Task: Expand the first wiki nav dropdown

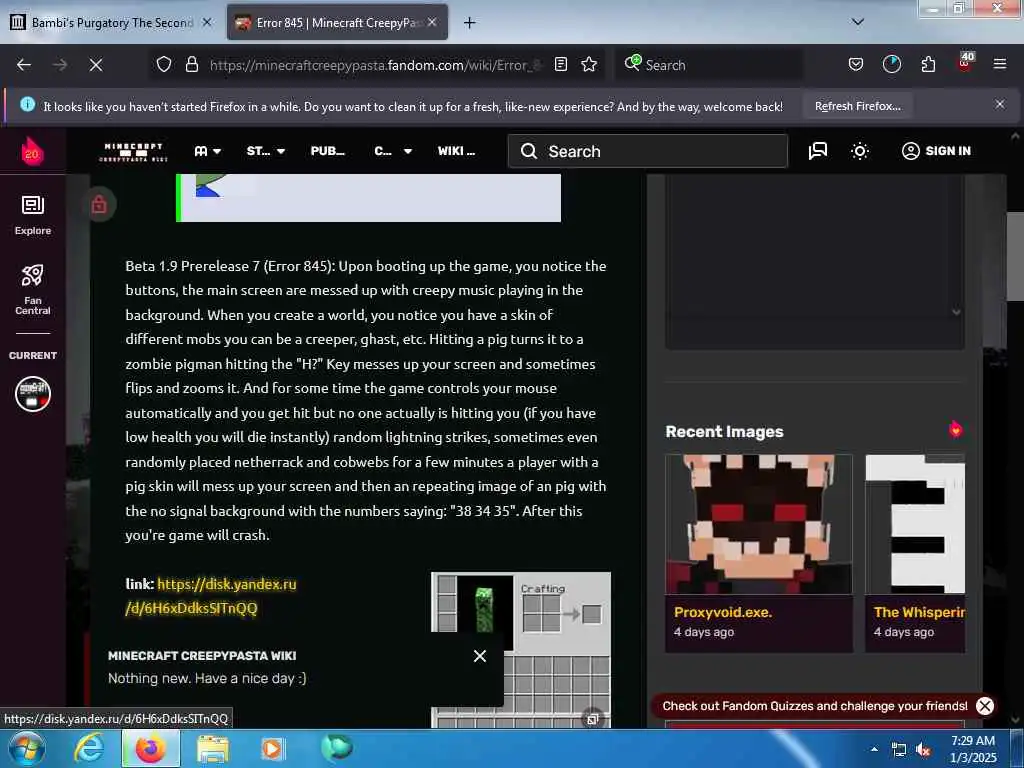Action: [x=208, y=151]
